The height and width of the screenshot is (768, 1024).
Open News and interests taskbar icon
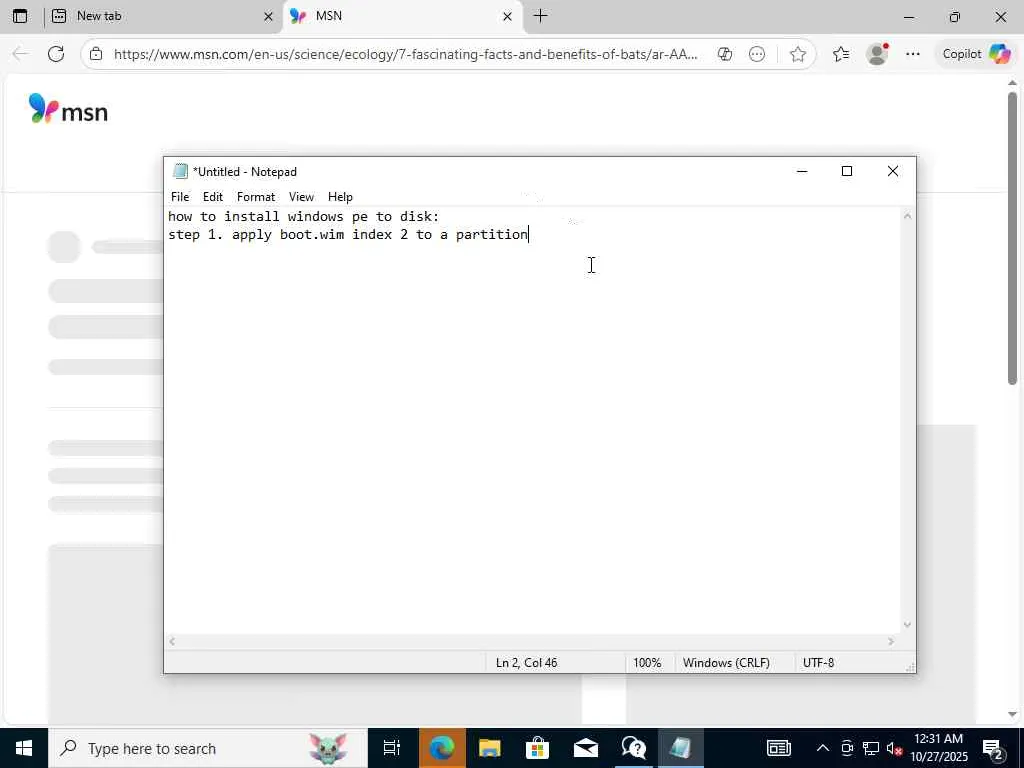point(778,748)
